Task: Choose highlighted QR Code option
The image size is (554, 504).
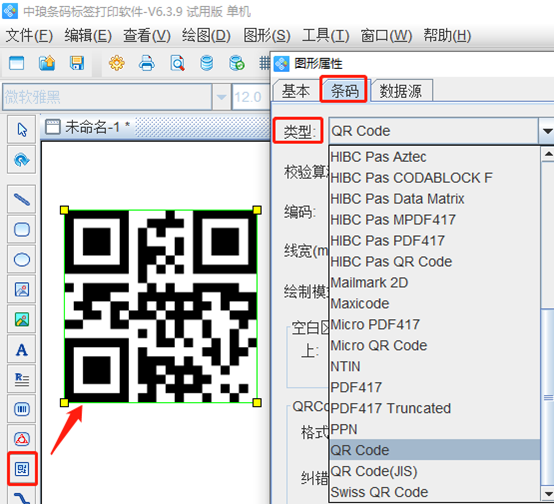Action: click(435, 450)
